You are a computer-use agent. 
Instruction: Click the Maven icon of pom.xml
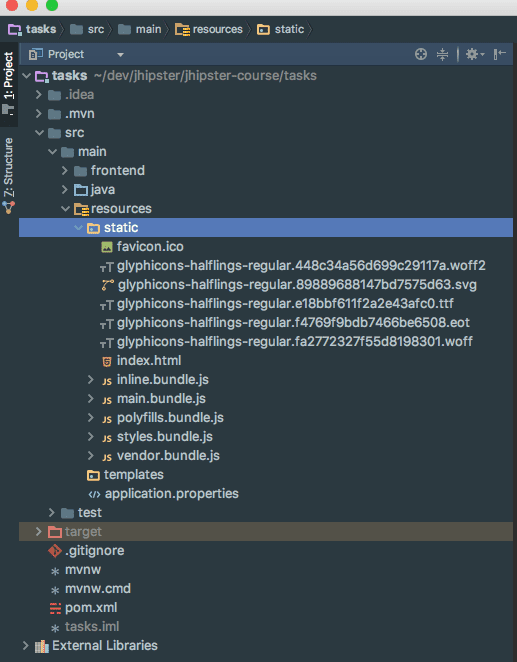[x=55, y=608]
